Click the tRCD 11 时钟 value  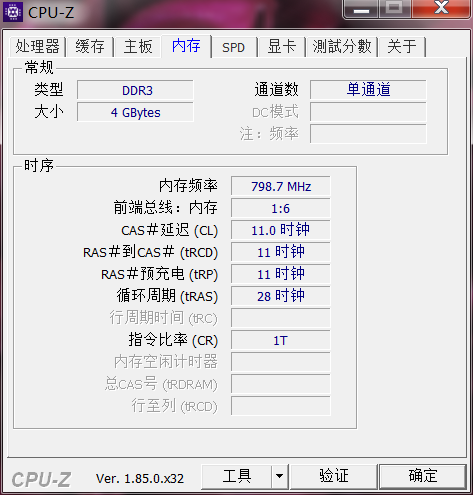click(281, 252)
